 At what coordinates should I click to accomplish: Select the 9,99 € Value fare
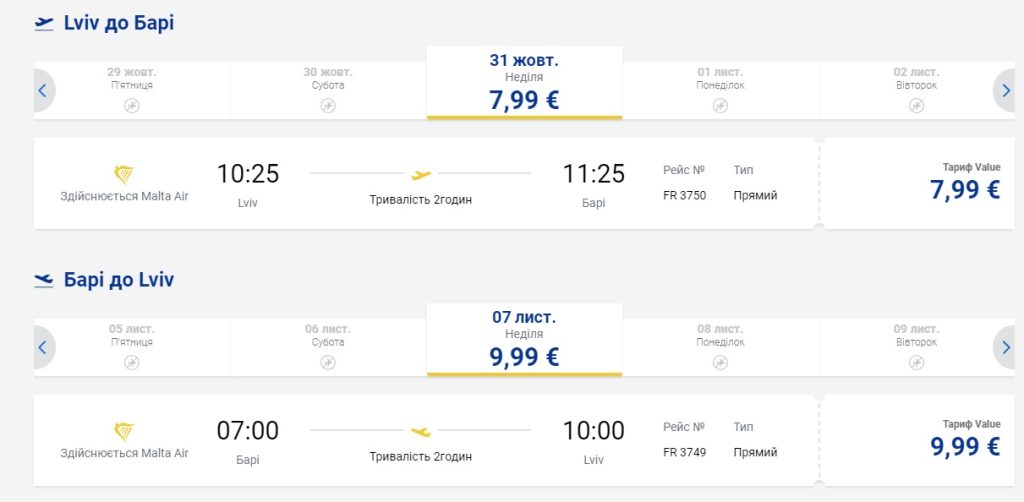(x=965, y=446)
